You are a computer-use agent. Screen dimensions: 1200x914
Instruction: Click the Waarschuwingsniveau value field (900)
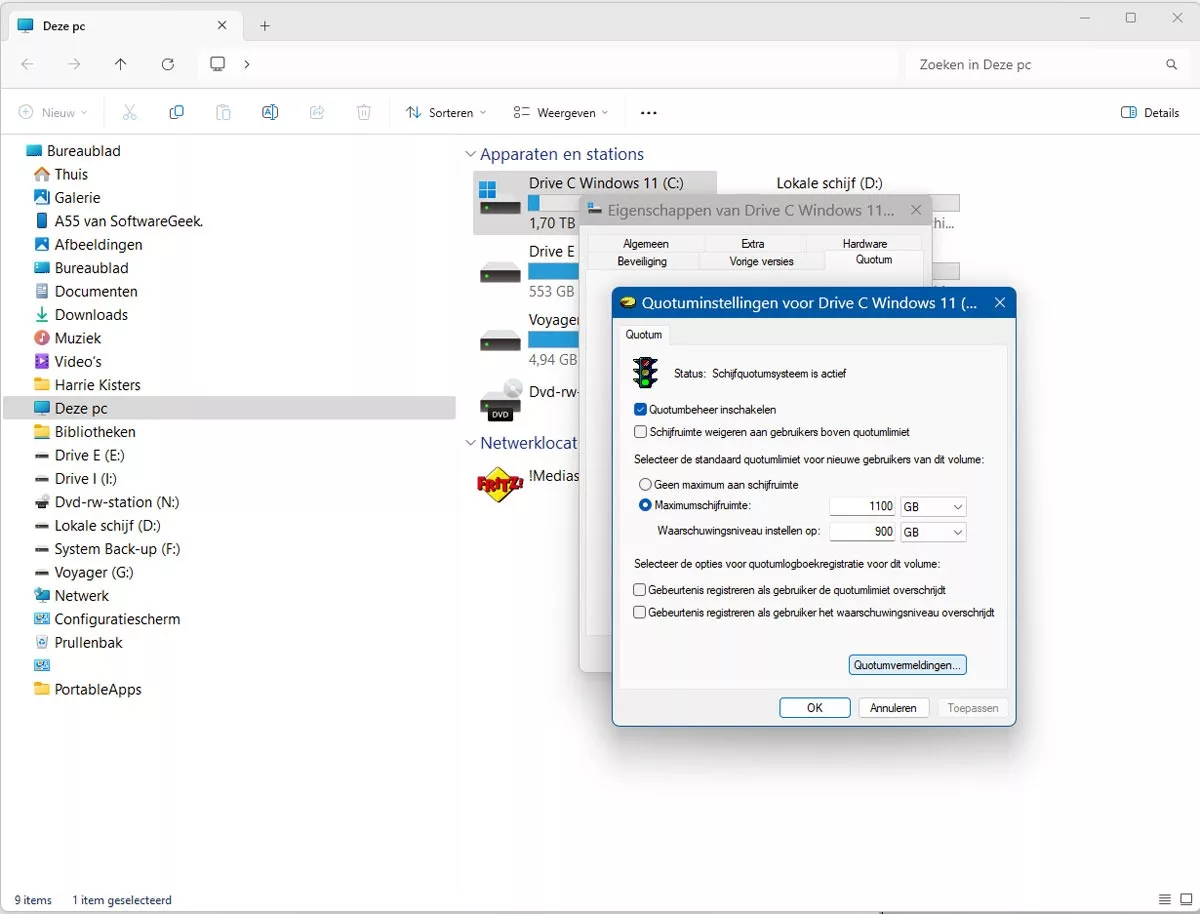863,532
